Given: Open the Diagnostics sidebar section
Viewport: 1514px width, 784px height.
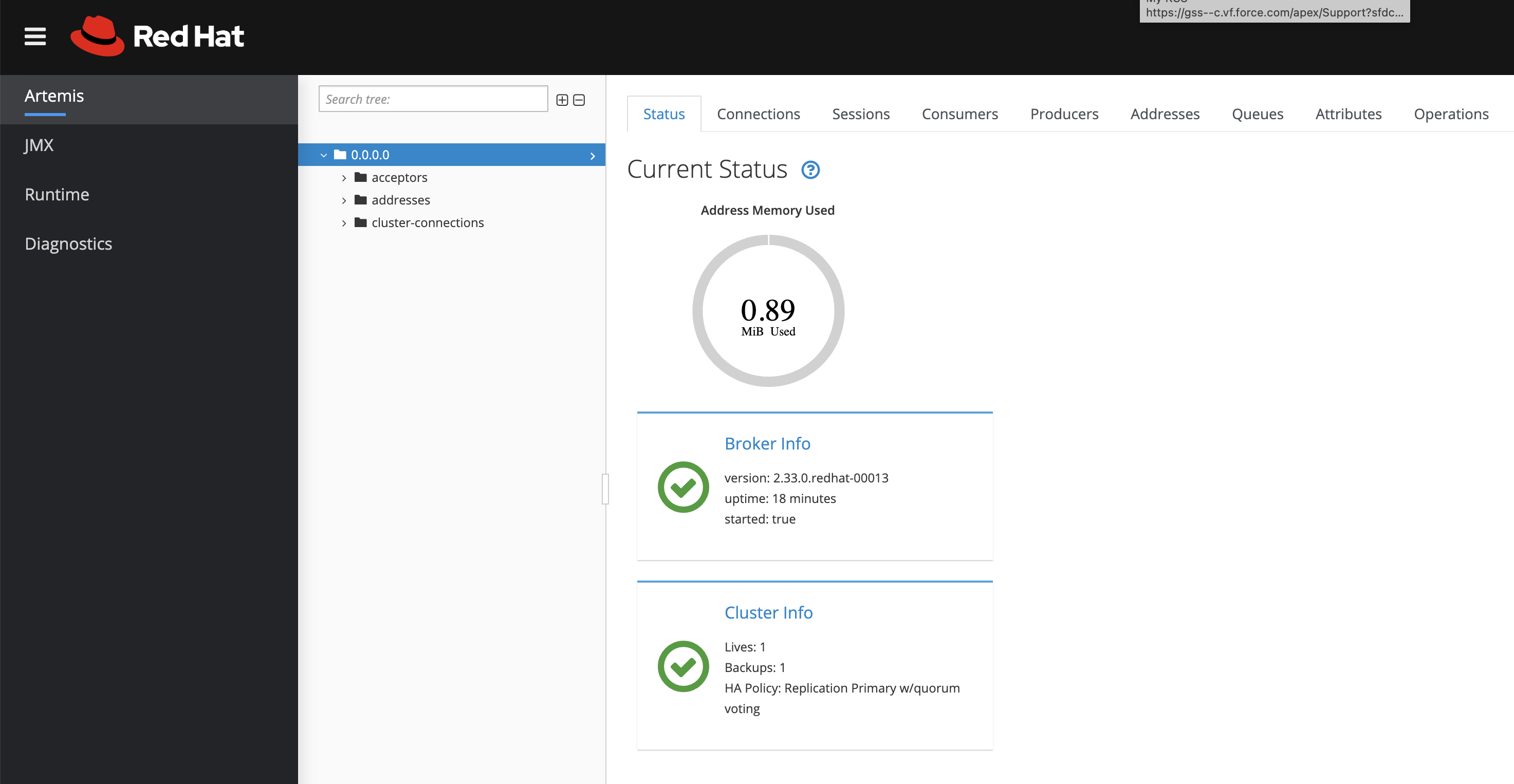Looking at the screenshot, I should [68, 244].
